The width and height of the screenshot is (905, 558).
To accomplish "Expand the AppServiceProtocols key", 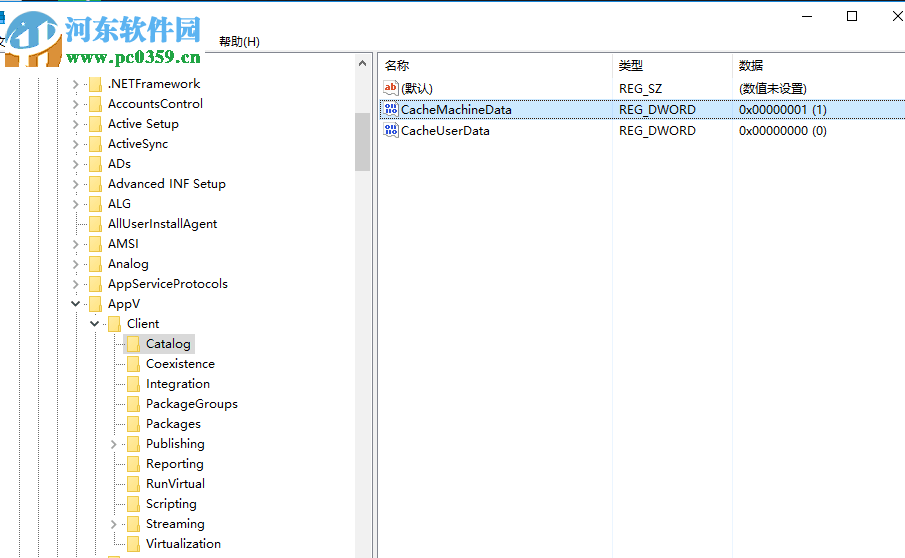I will pyautogui.click(x=76, y=284).
